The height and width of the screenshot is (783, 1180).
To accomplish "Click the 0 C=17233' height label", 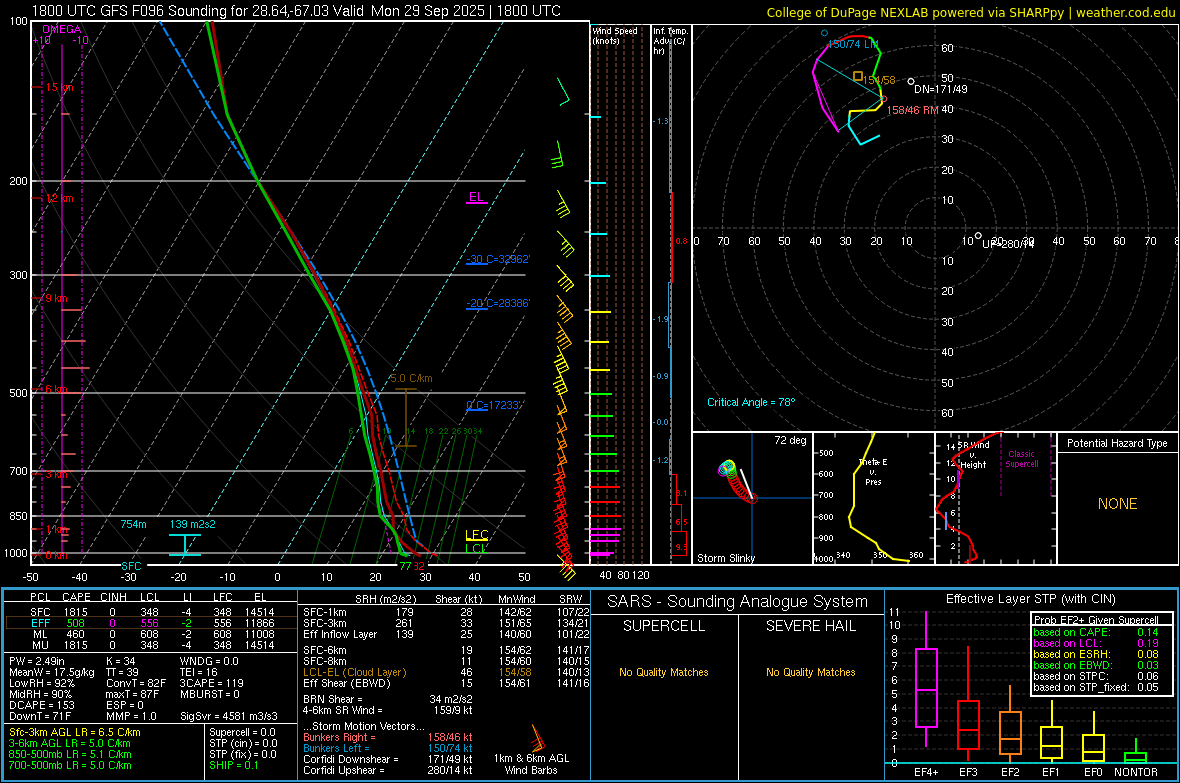I will (493, 405).
